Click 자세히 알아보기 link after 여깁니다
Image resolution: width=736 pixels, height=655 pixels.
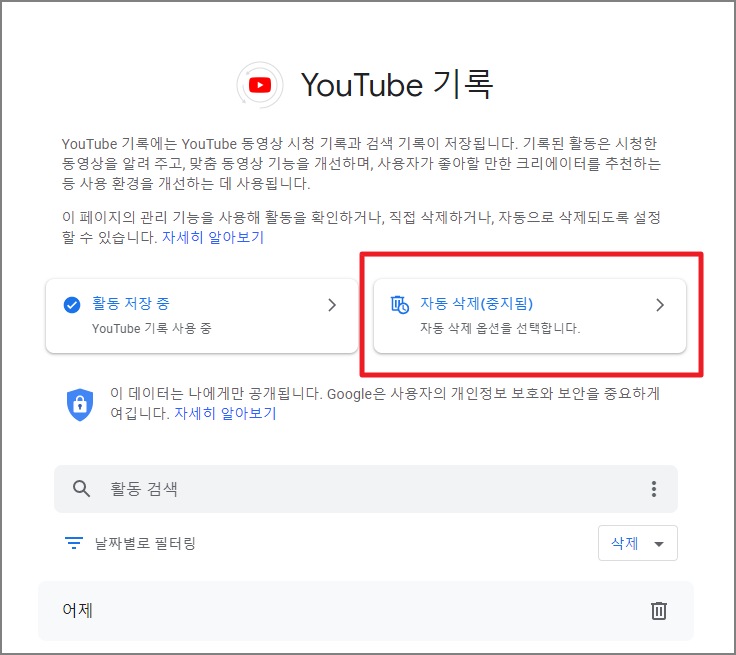click(225, 413)
